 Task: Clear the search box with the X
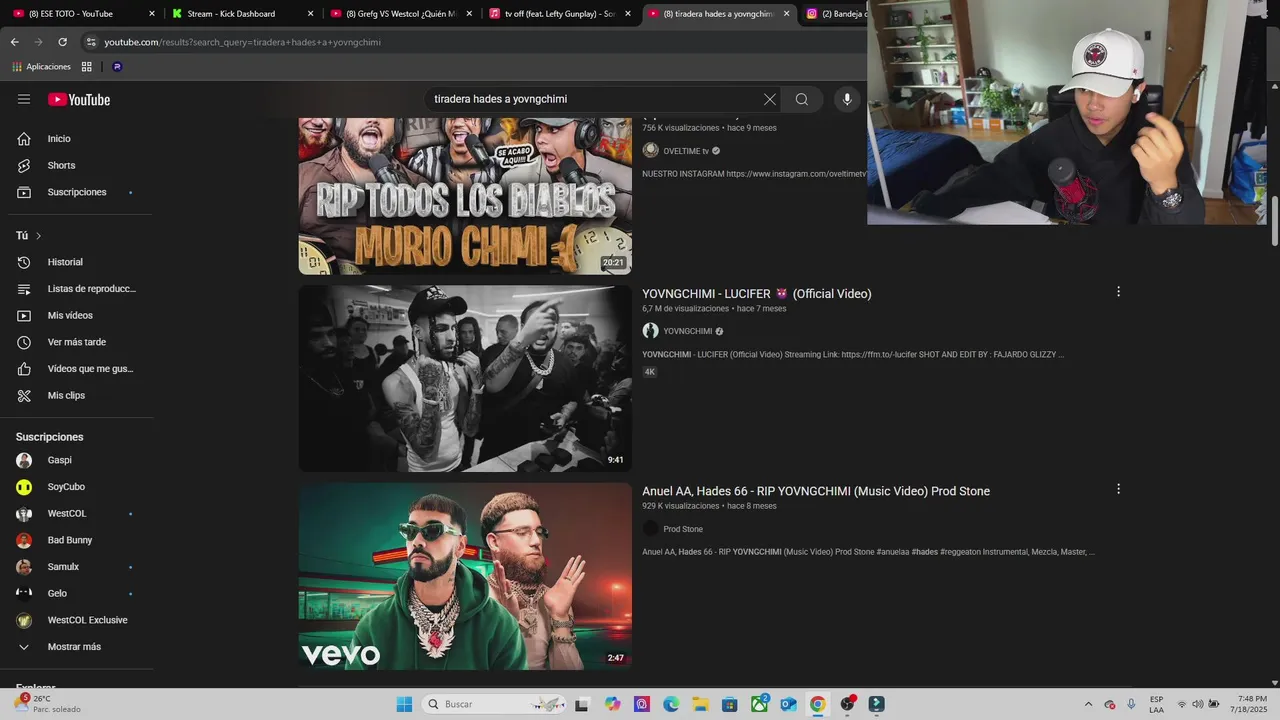click(x=769, y=99)
